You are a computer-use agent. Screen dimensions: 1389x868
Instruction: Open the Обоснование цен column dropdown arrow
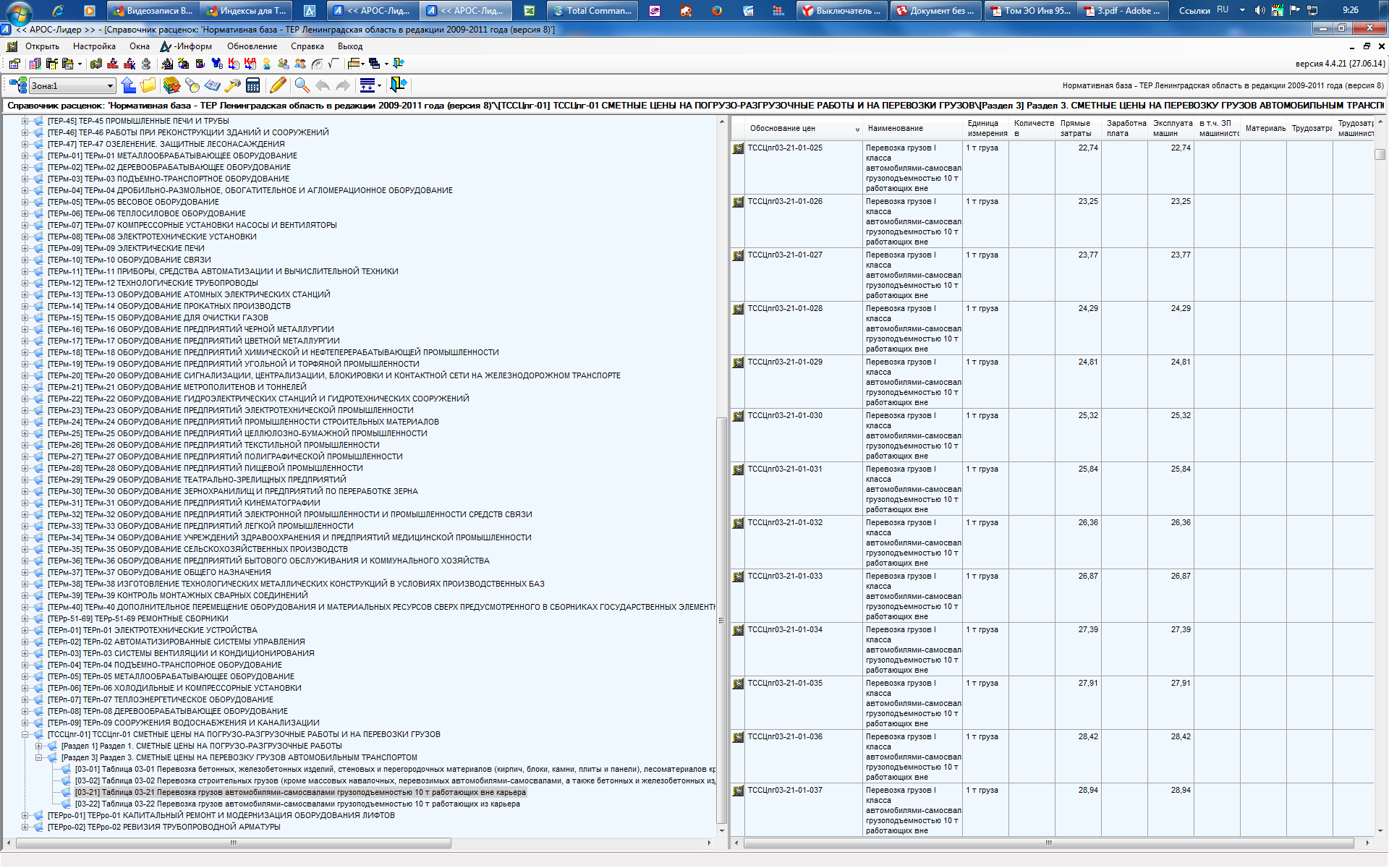[857, 129]
